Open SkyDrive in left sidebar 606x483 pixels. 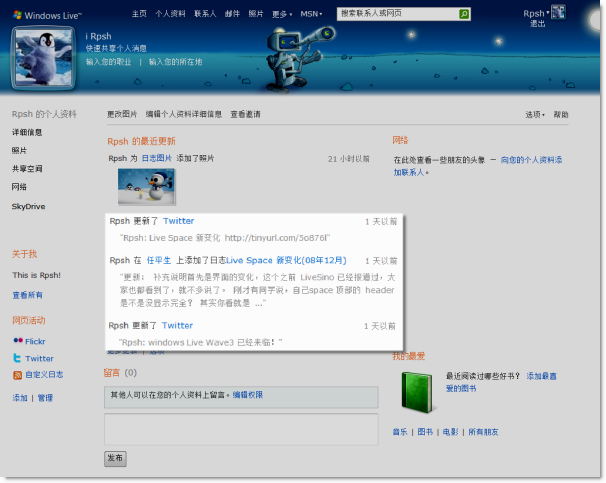[28, 206]
